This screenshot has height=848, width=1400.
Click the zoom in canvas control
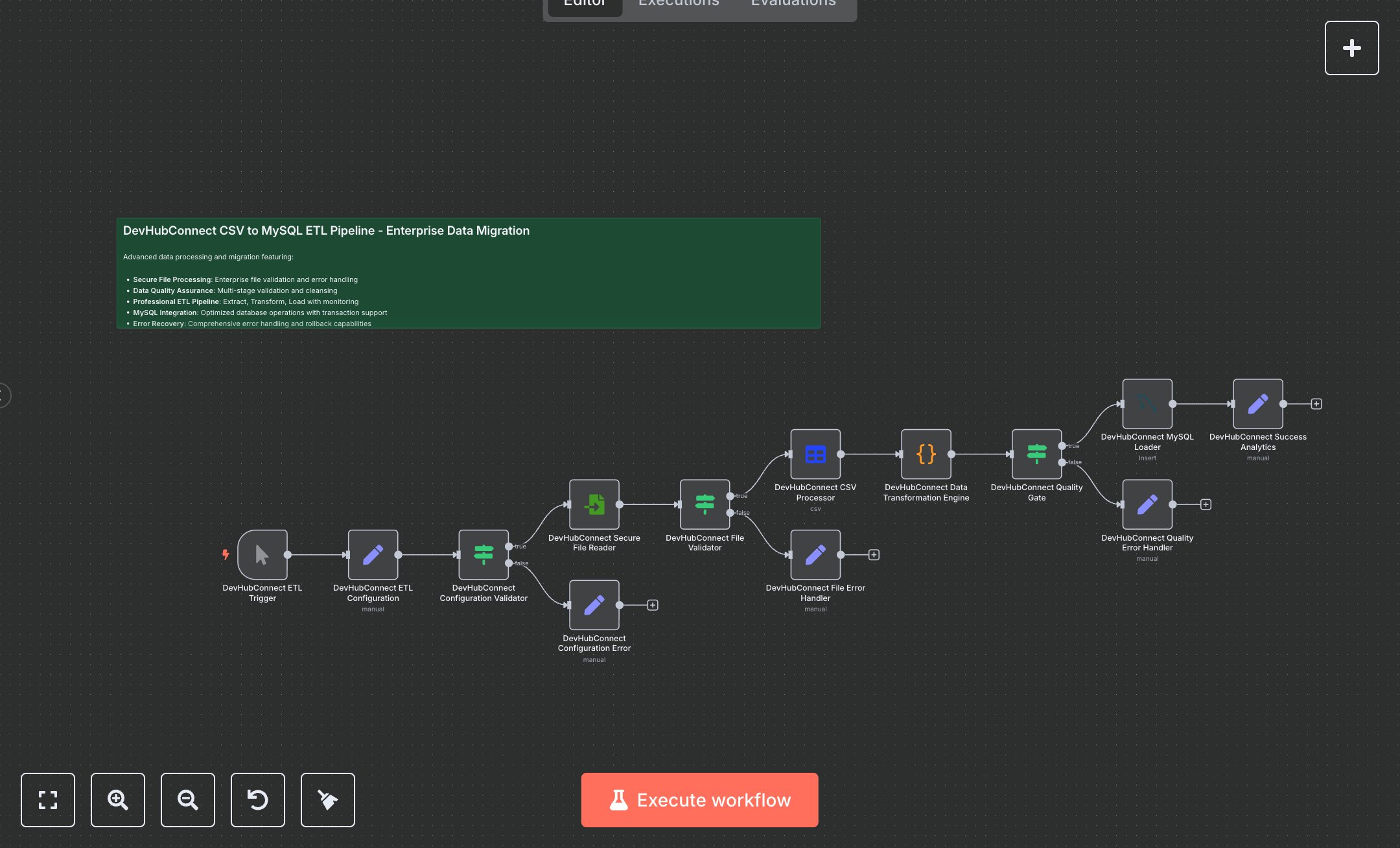tap(118, 800)
